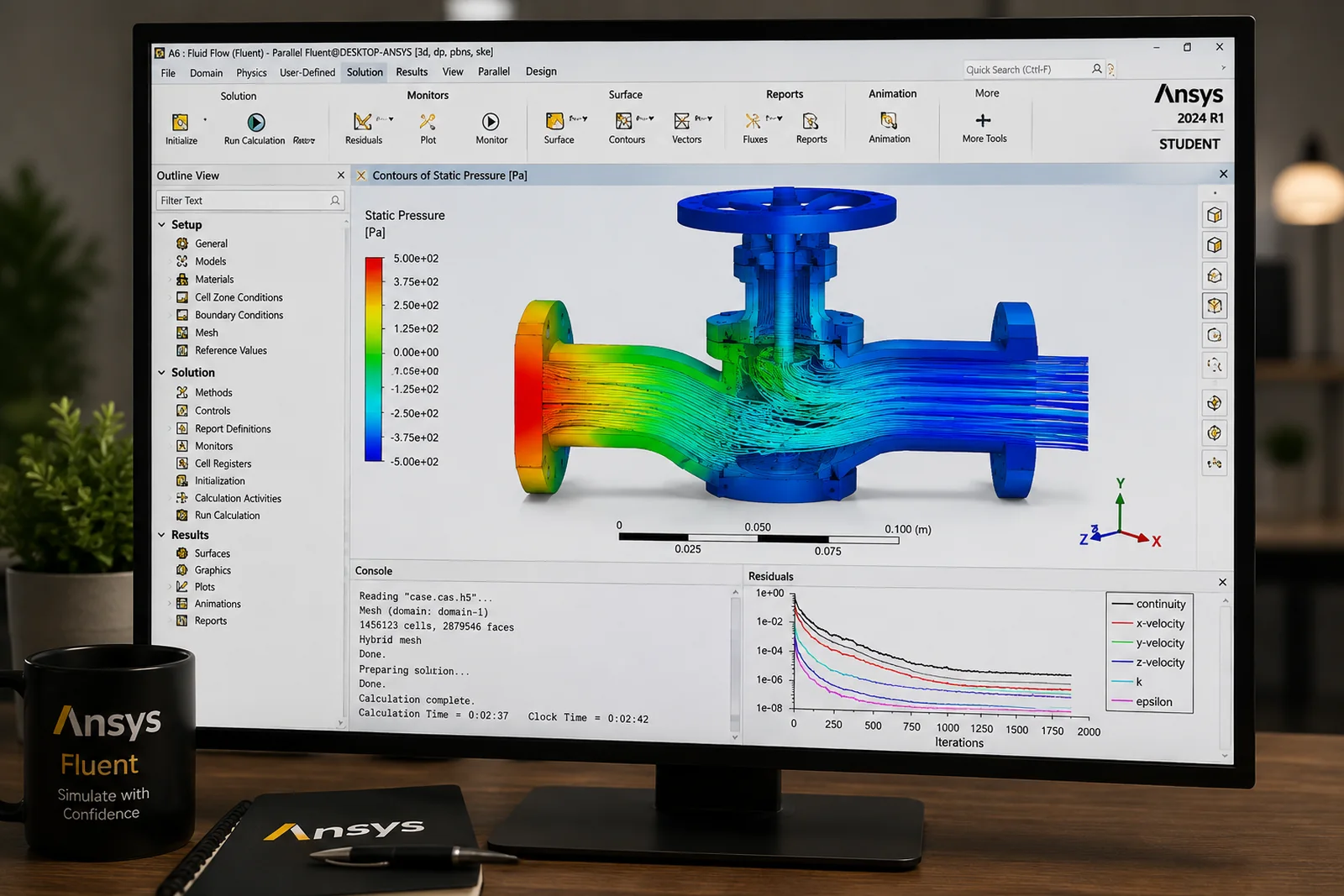The width and height of the screenshot is (1344, 896).
Task: Select Run Calculation in outline tree
Action: [x=227, y=516]
